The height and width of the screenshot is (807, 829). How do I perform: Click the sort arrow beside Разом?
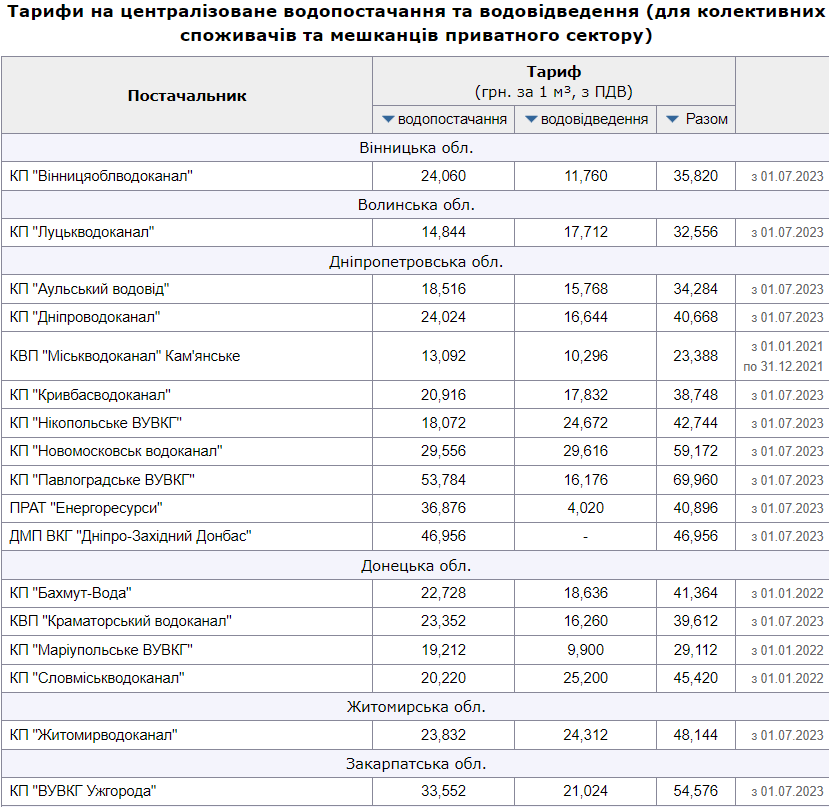coord(673,120)
